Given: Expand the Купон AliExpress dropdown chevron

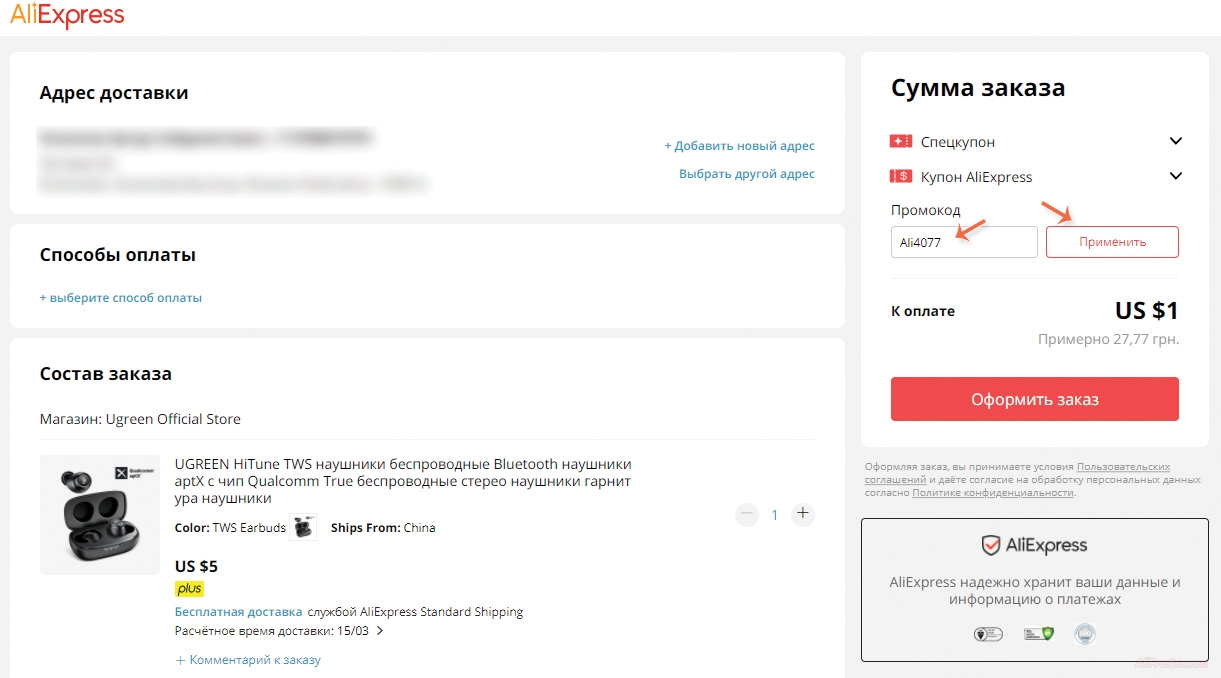Looking at the screenshot, I should coord(1175,177).
